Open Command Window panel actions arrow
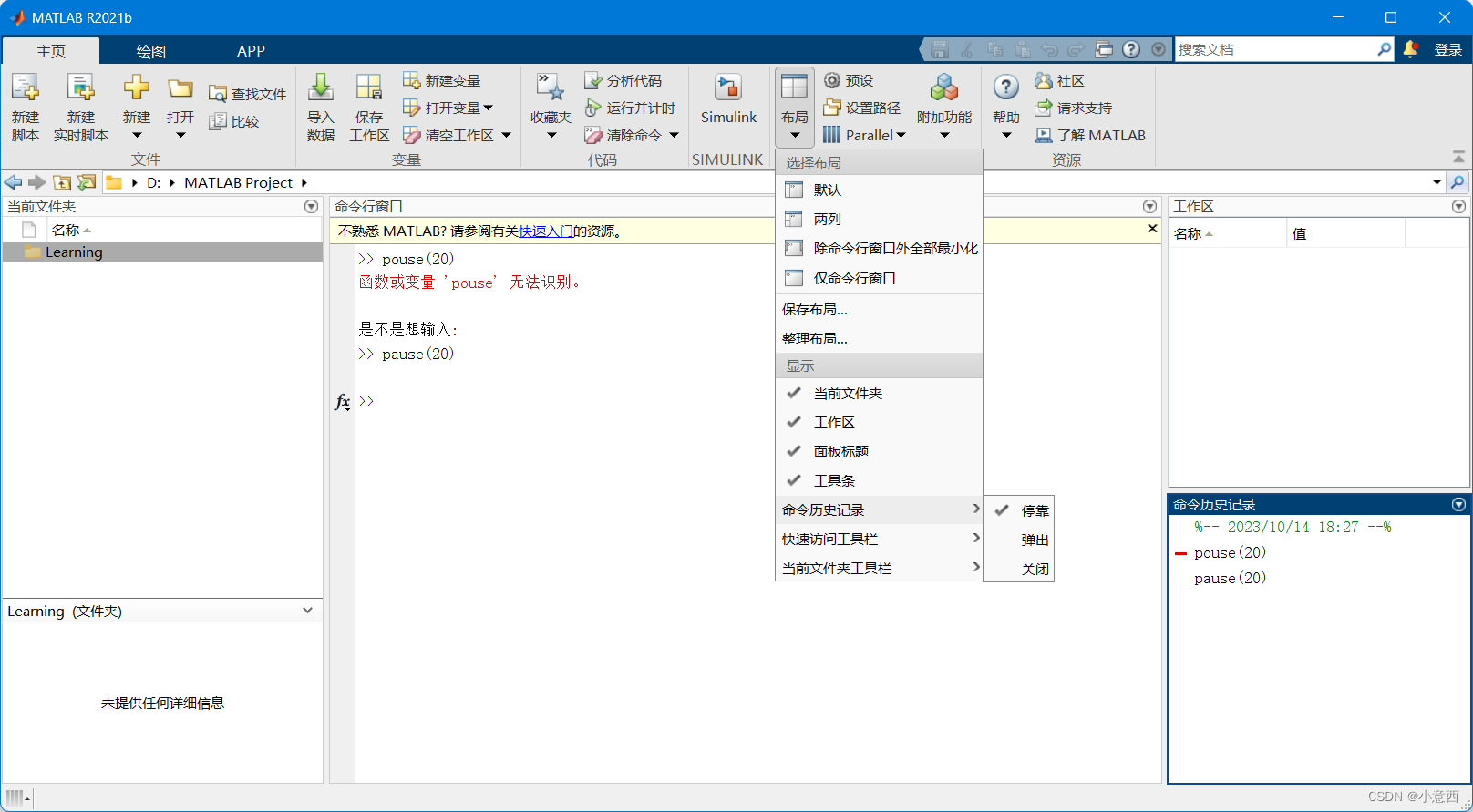Image resolution: width=1473 pixels, height=812 pixels. coord(1149,207)
